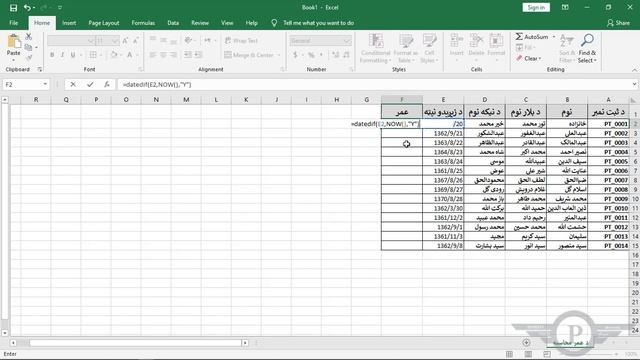Click the Share button

click(x=618, y=23)
